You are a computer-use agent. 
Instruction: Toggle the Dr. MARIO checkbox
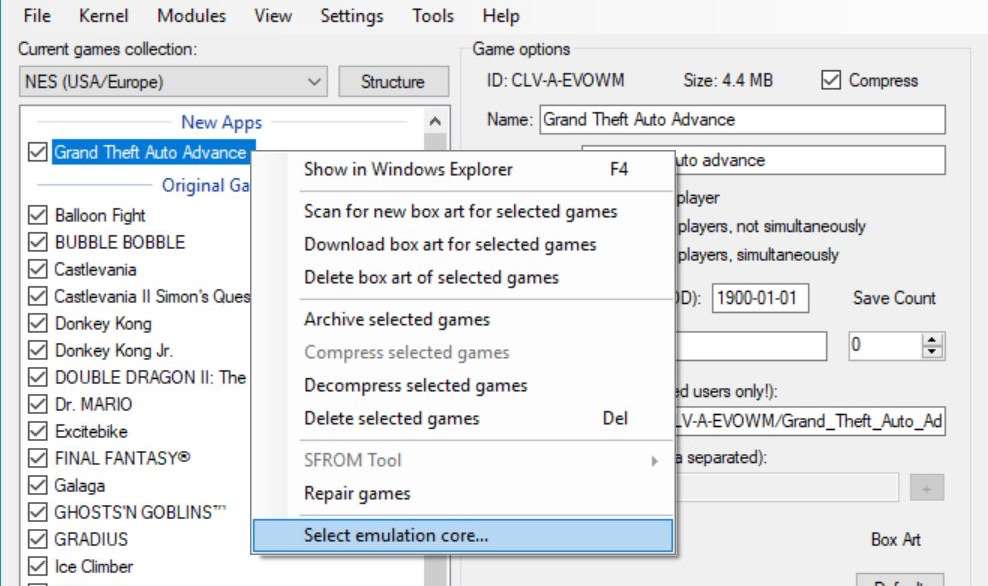(38, 404)
